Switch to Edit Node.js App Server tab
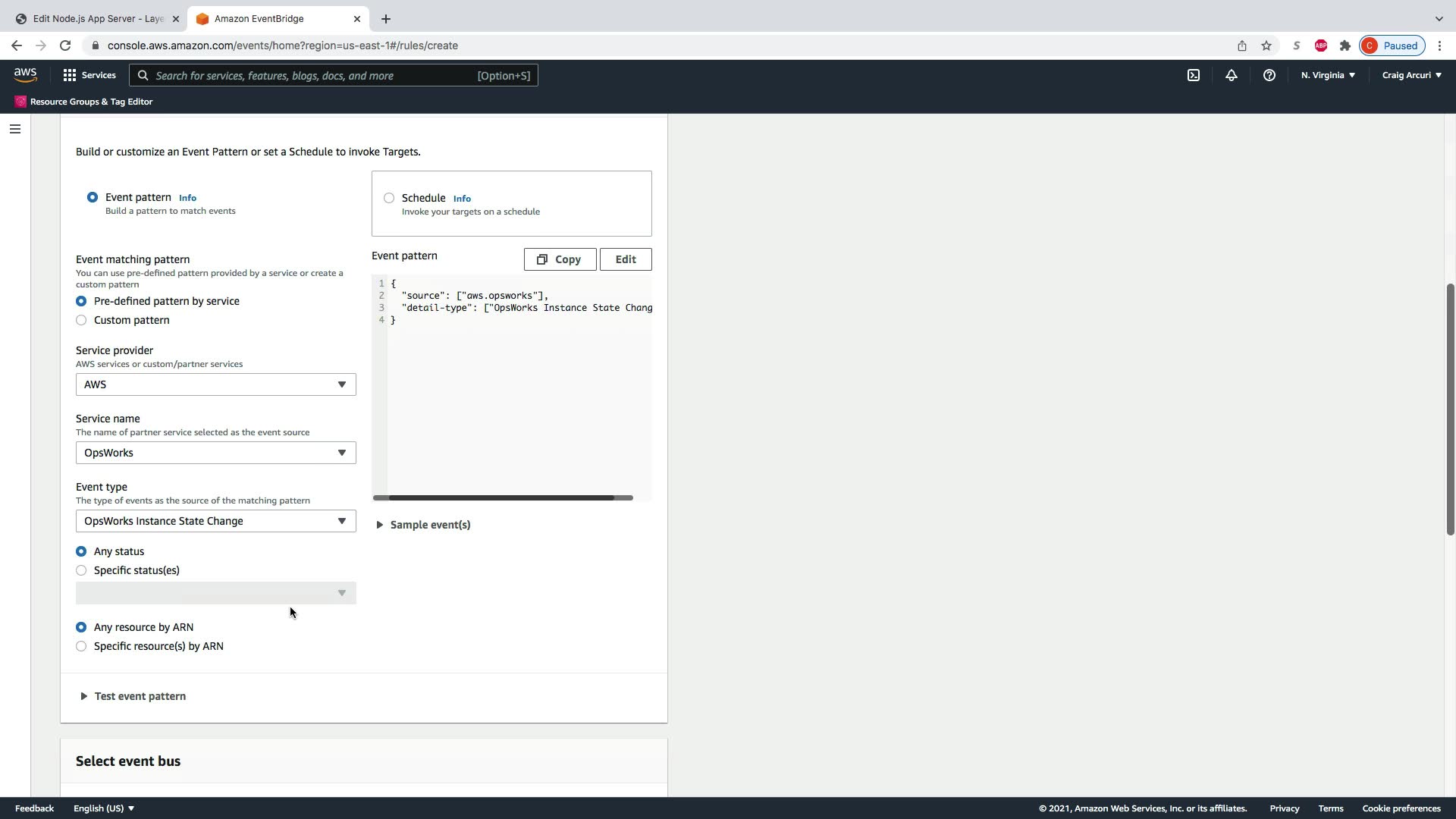The width and height of the screenshot is (1456, 819). pos(97,18)
